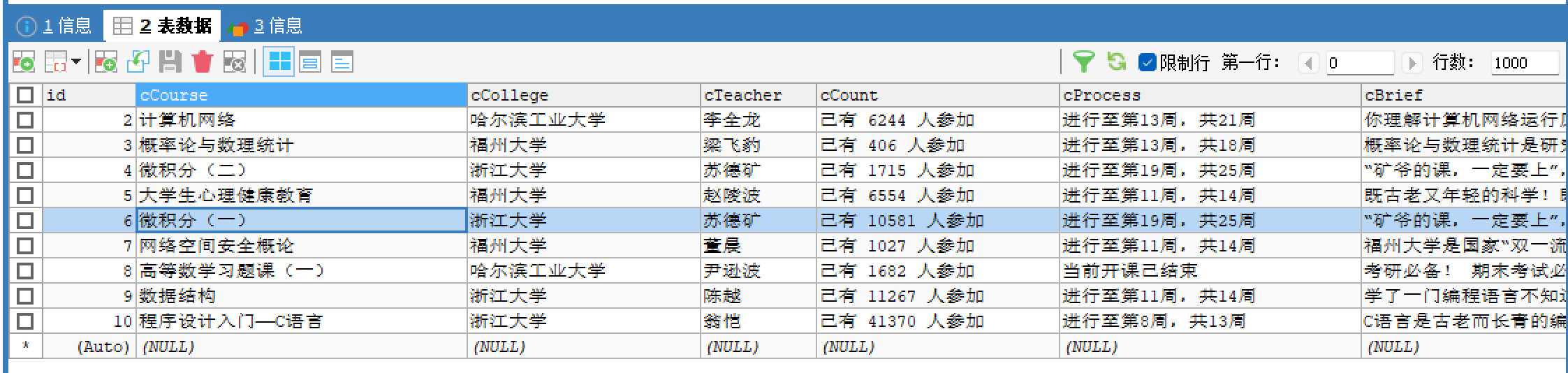Open the copy rows dropdown arrow
This screenshot has width=1568, height=373.
click(76, 62)
